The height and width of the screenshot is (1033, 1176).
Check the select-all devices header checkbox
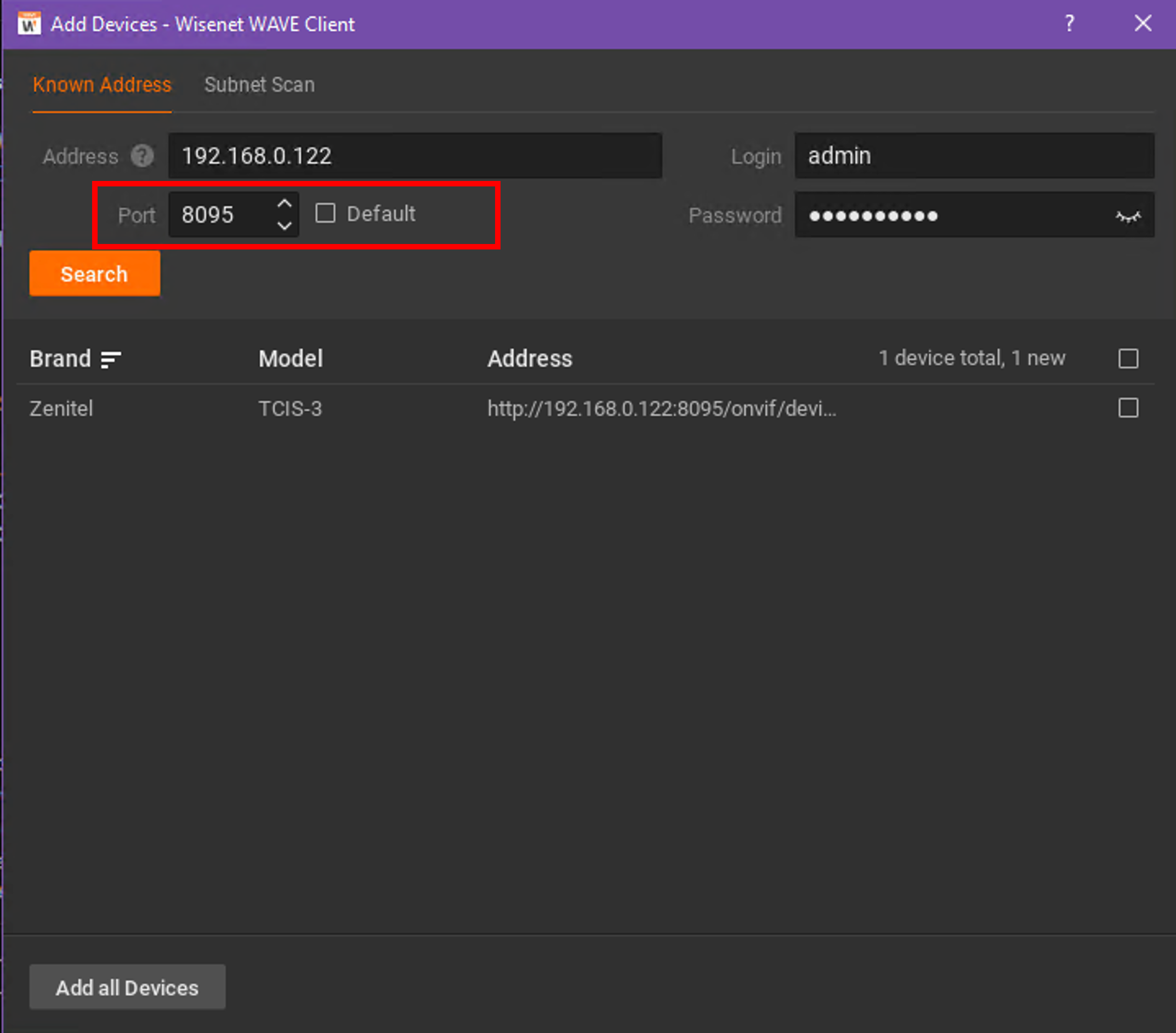click(1128, 359)
